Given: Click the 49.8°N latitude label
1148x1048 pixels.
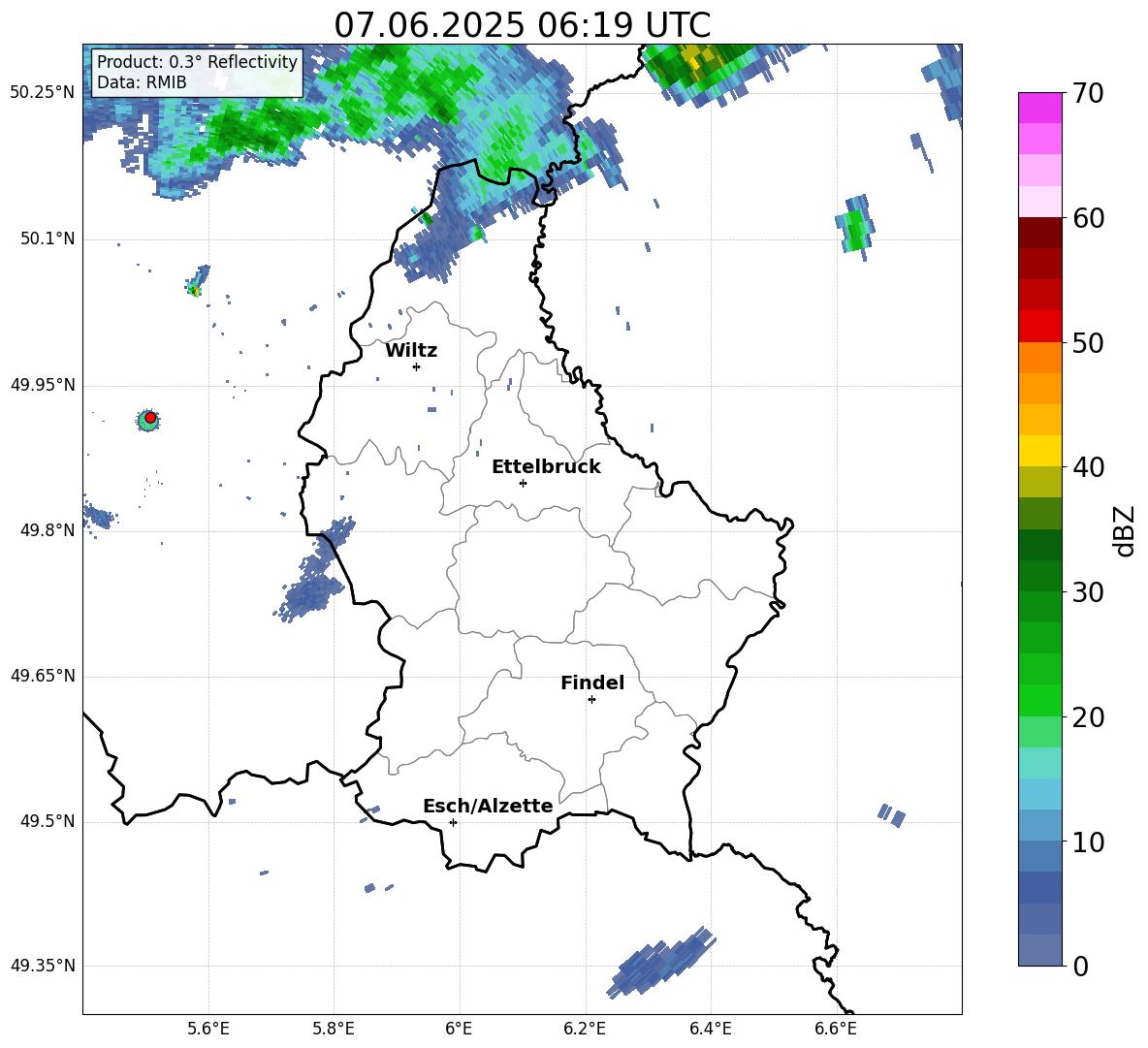Looking at the screenshot, I should point(47,530).
